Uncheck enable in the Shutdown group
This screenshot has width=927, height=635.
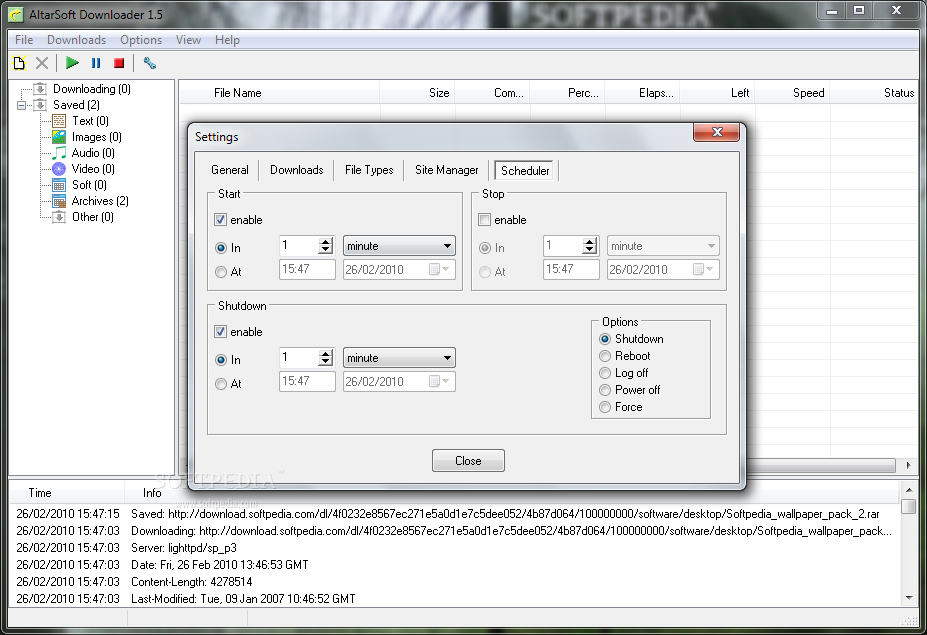point(221,332)
